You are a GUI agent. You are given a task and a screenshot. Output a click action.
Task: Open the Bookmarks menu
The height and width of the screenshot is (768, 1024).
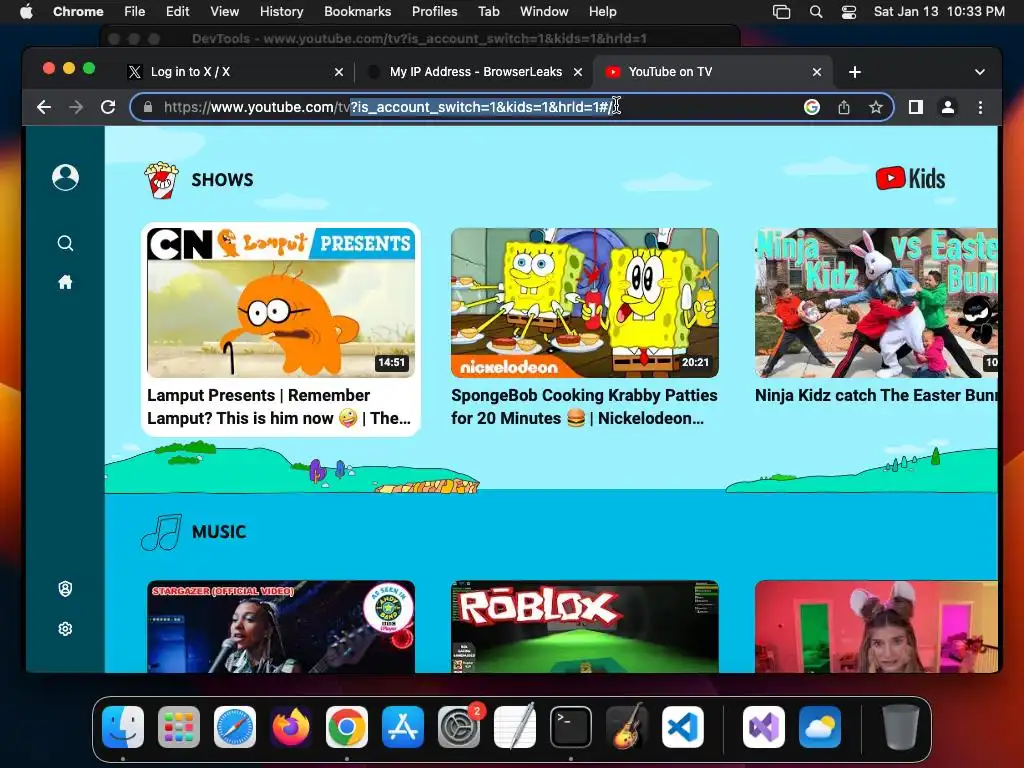point(357,12)
